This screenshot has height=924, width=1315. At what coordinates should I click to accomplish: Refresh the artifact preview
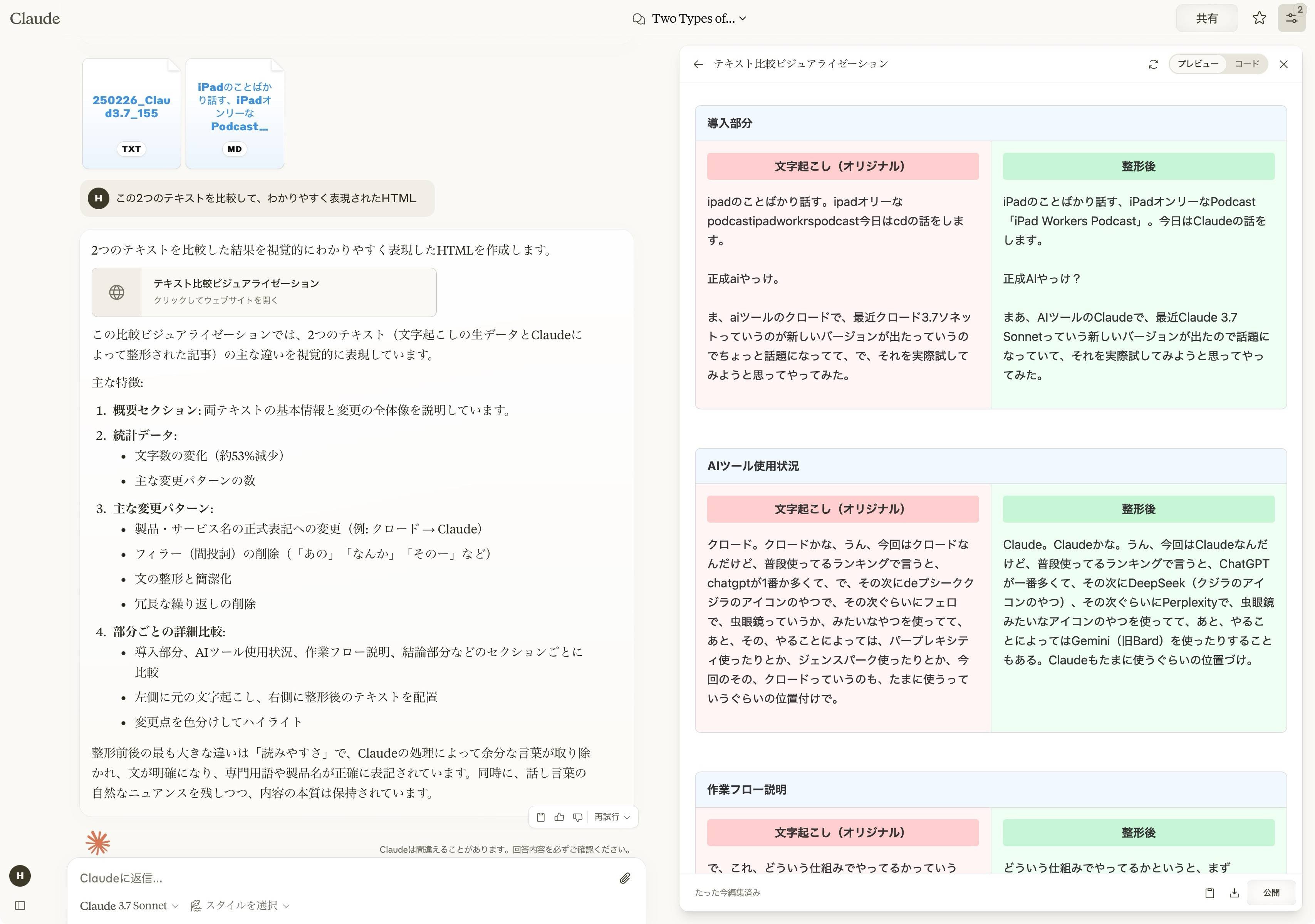pyautogui.click(x=1153, y=64)
